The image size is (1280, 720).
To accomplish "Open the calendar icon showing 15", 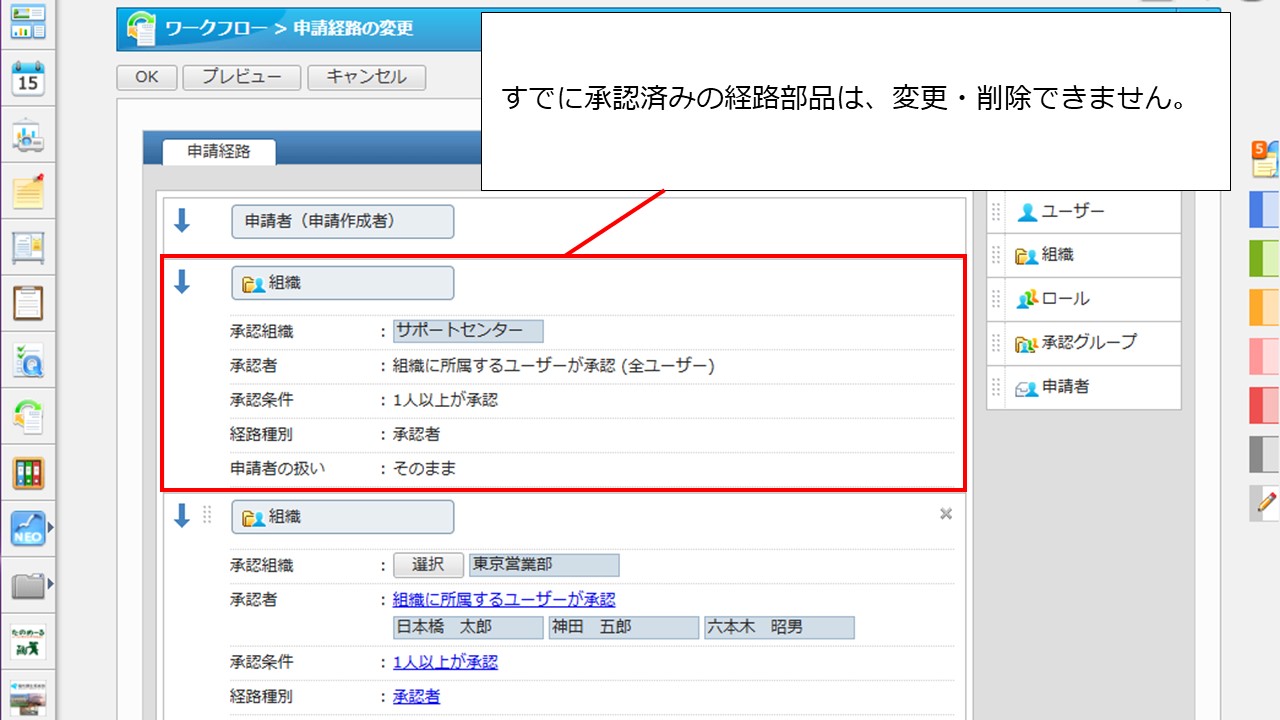I will click(x=28, y=78).
